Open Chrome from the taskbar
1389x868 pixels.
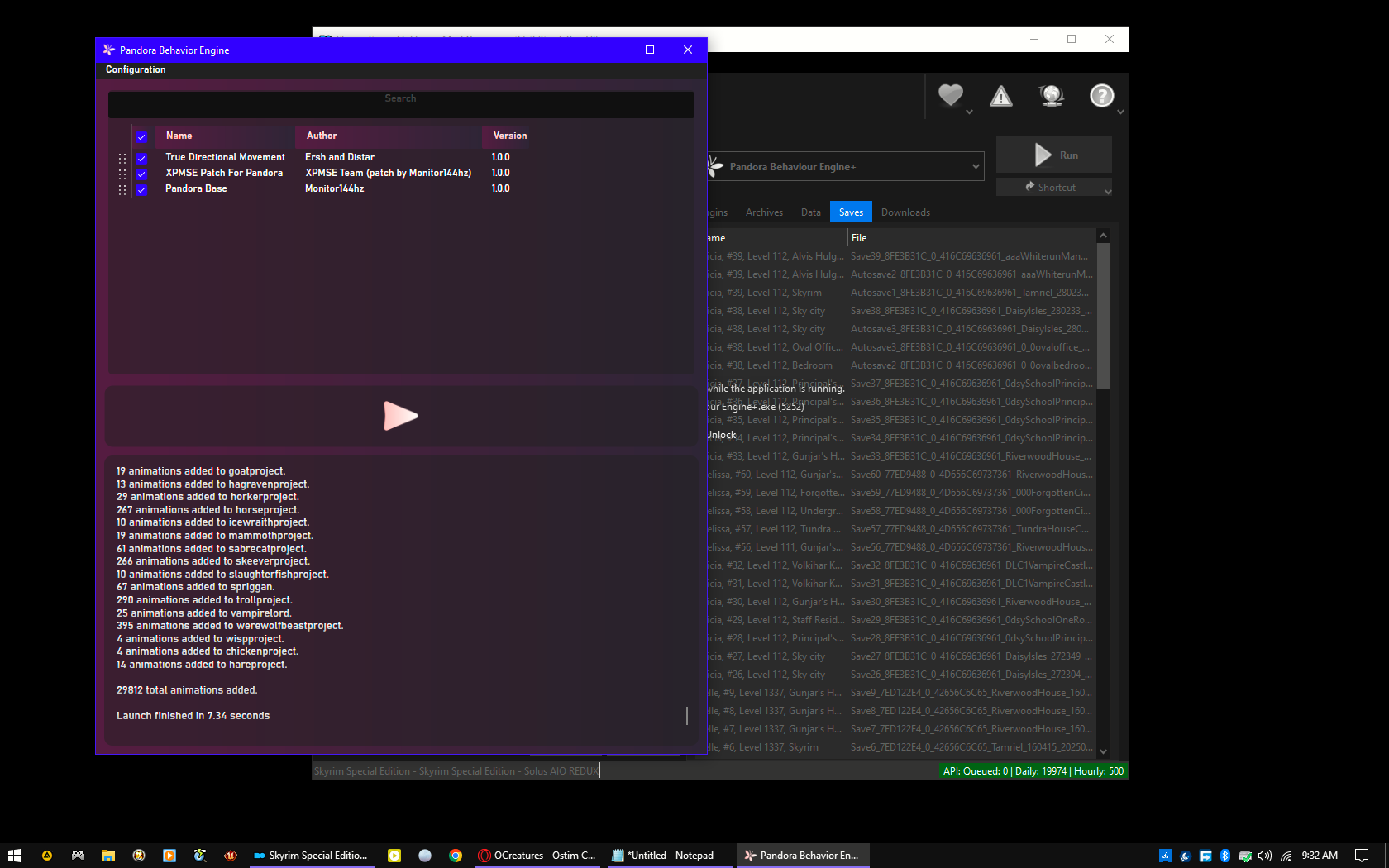pos(456,856)
